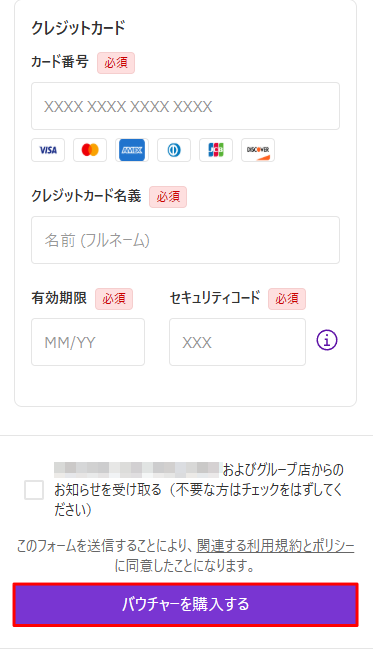Select the JCB card brand icon

216,150
